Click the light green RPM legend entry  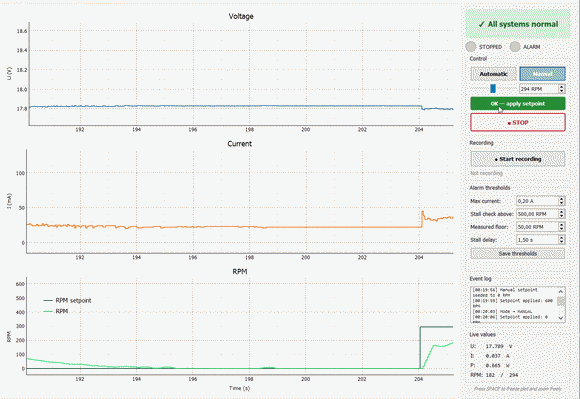coord(56,311)
